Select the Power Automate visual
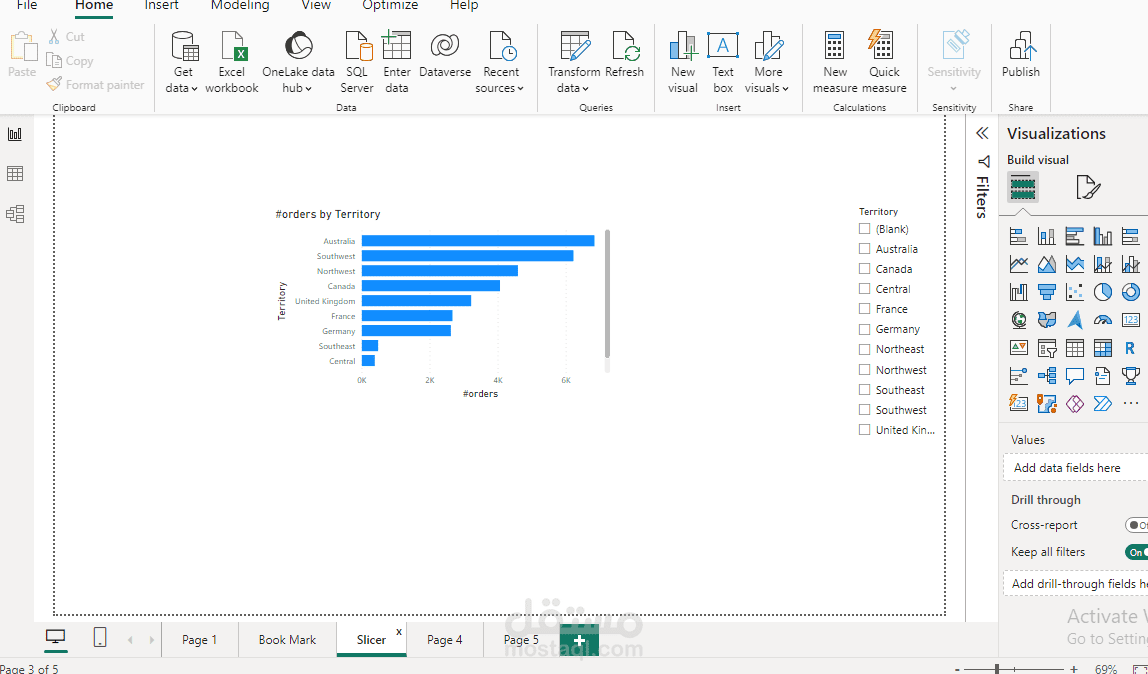The width and height of the screenshot is (1148, 674). pyautogui.click(x=1103, y=403)
